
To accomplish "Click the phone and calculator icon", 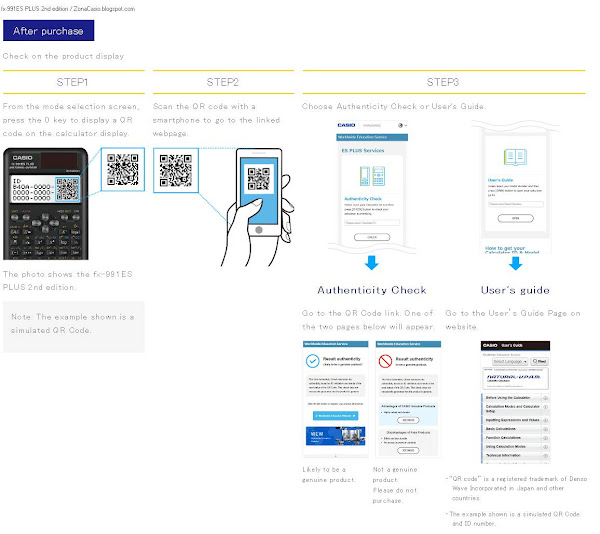I will click(x=372, y=176).
